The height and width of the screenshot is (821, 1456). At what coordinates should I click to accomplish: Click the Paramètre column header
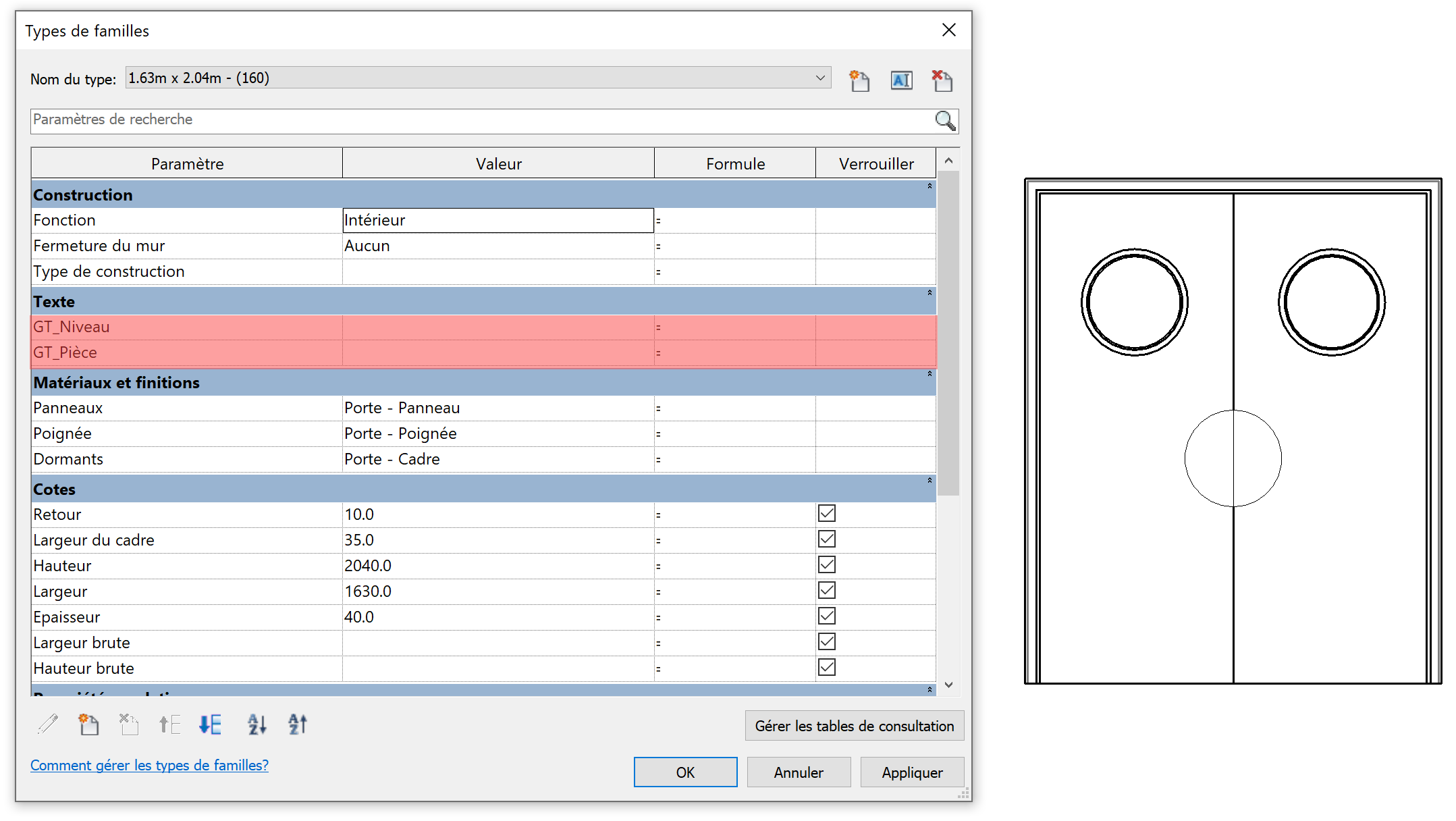187,164
